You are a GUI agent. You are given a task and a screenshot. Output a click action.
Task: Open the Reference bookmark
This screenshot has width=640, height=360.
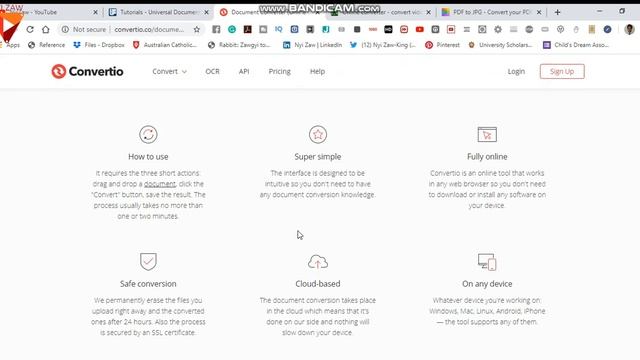click(47, 45)
